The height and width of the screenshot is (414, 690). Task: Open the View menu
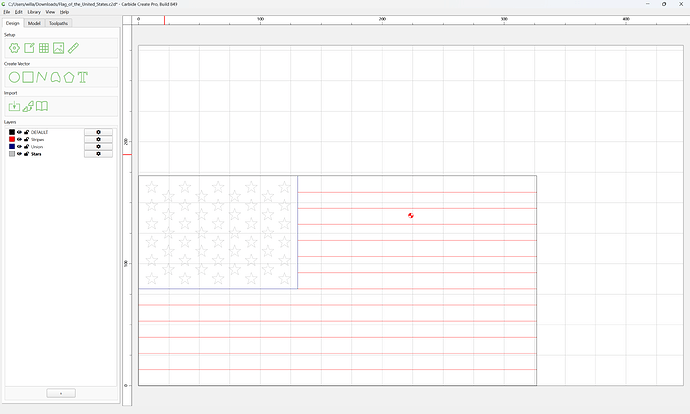(x=50, y=12)
